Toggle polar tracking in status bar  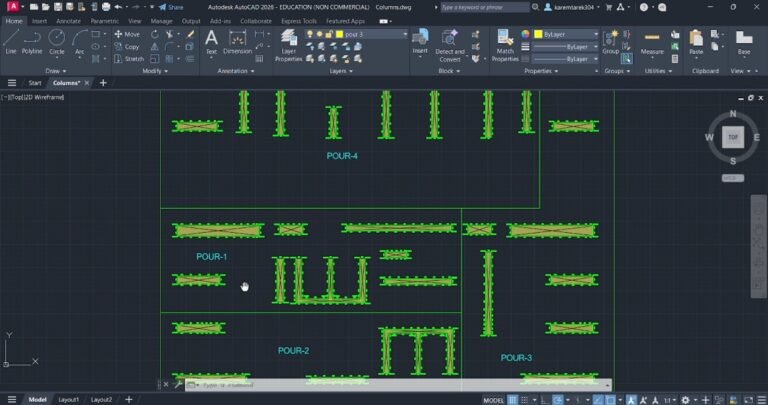[558, 400]
